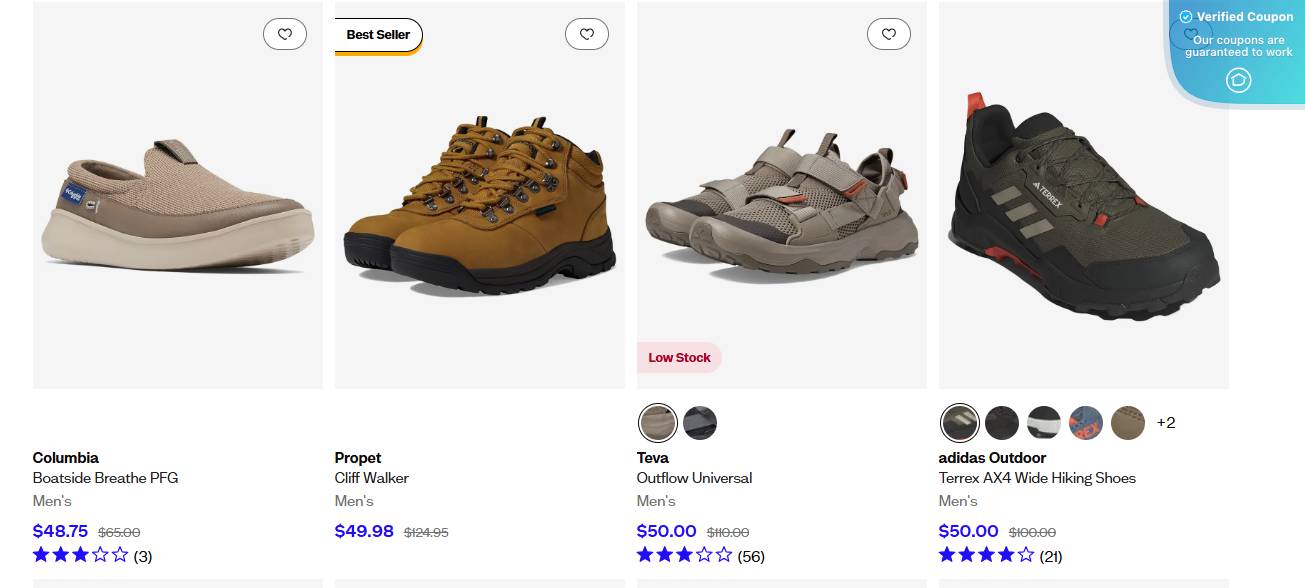
Task: Expand the +2 extra color options for adidas
Action: [1167, 423]
